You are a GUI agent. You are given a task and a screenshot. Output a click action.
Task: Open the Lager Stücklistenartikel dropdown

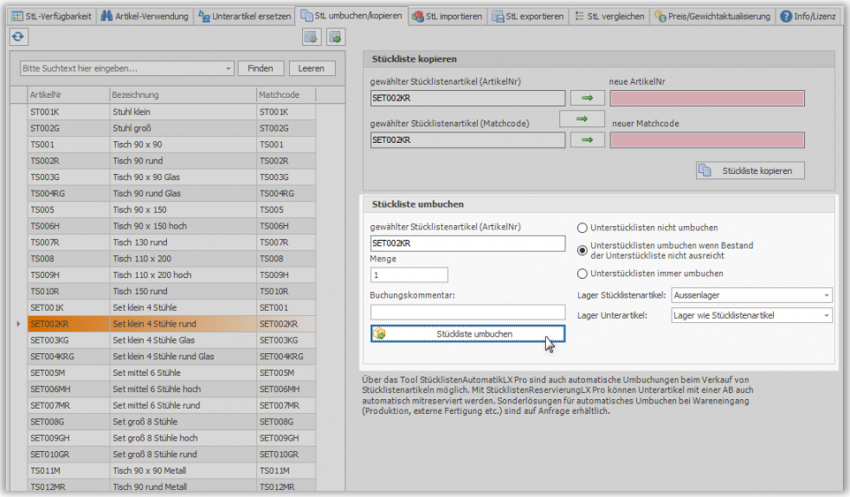pos(751,295)
